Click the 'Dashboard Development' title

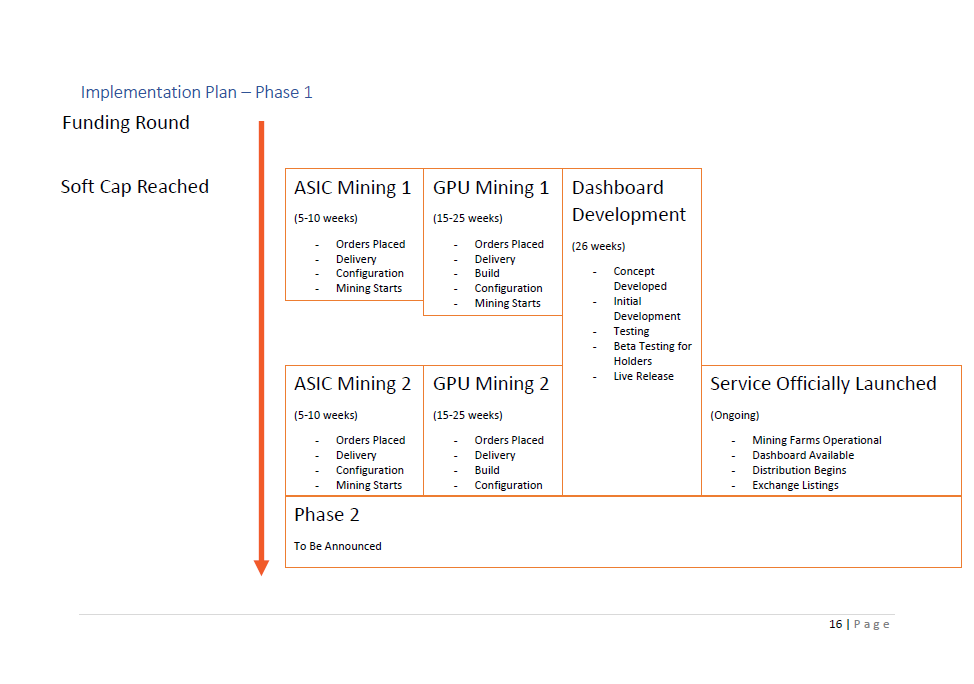629,201
